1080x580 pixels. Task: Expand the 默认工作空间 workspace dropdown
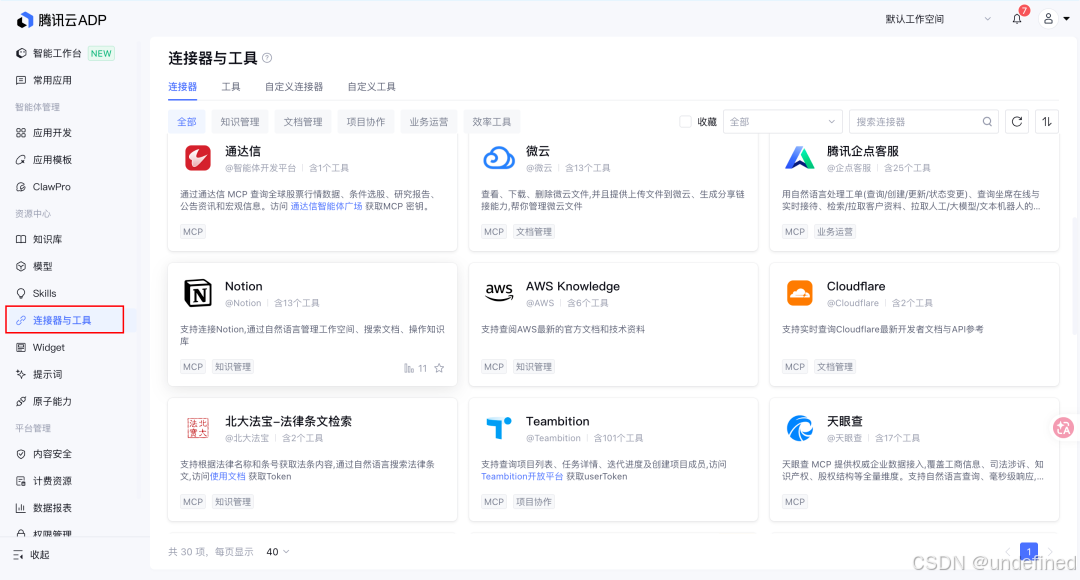[x=938, y=19]
